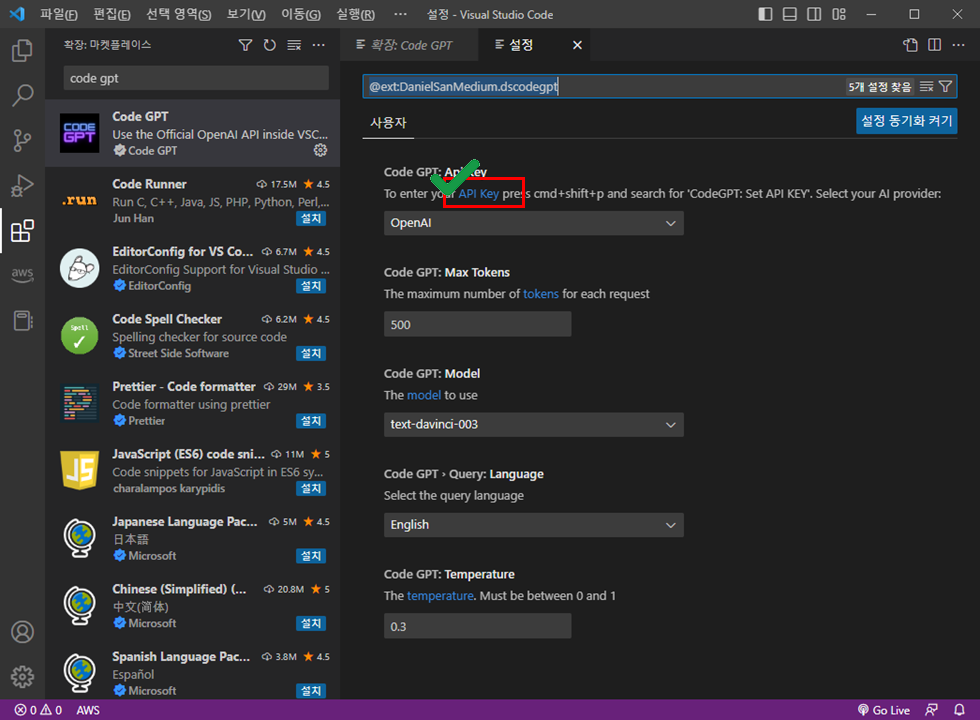Screen dimensions: 980x720
Task: Open Query Language dropdown showing English
Action: coord(534,525)
